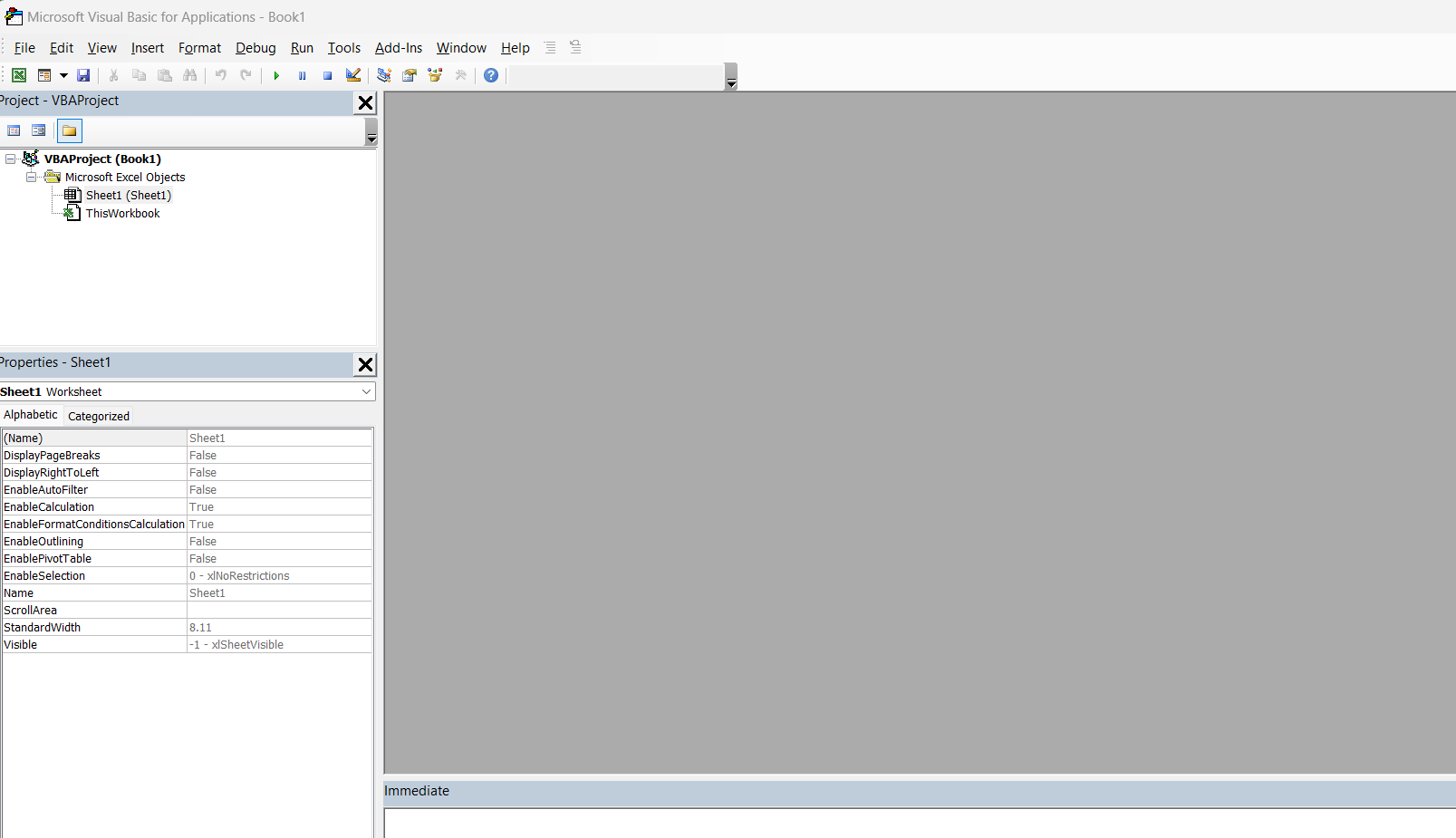The height and width of the screenshot is (838, 1456).
Task: Select Microsoft Excel Objects folder
Action: point(125,178)
